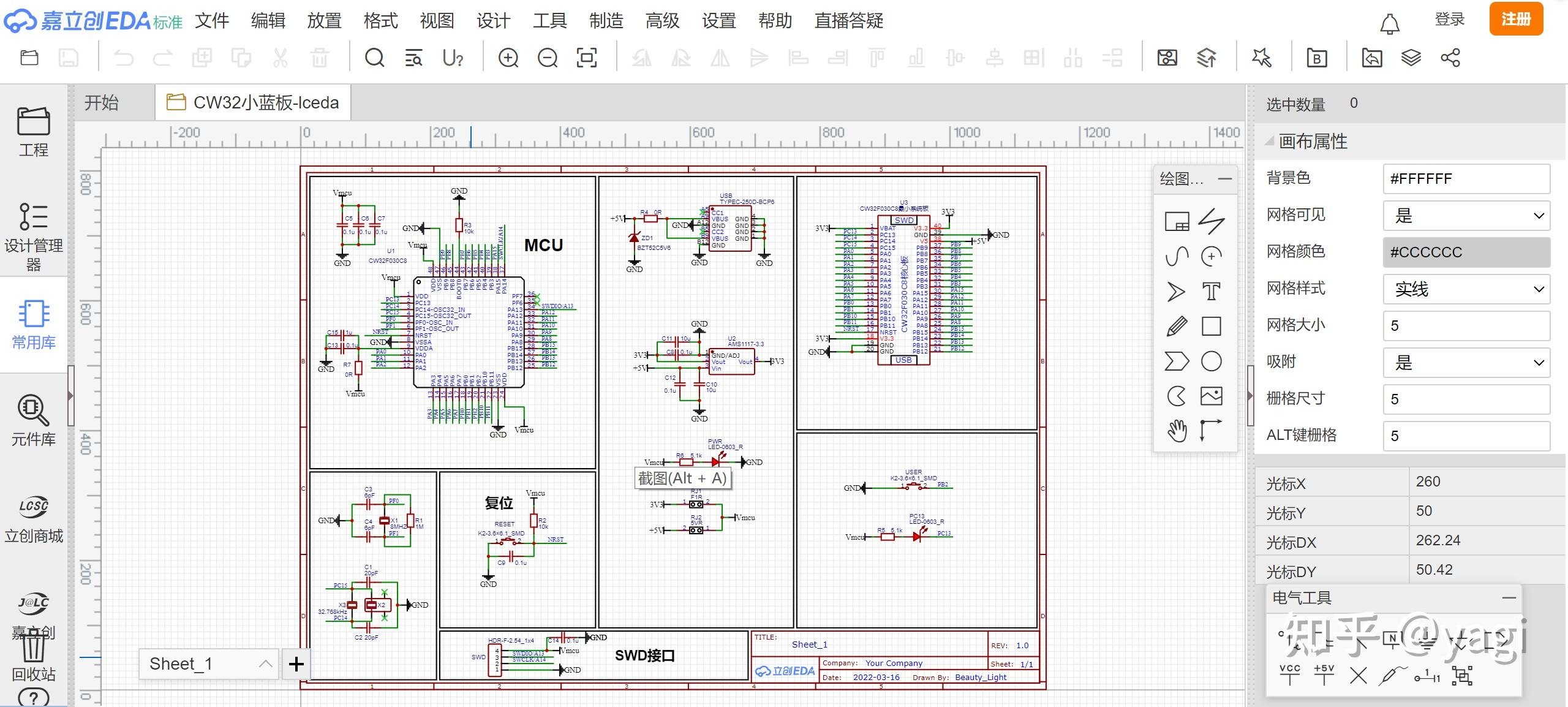The image size is (1568, 707).
Task: Open the 设计 Design menu
Action: pyautogui.click(x=494, y=21)
